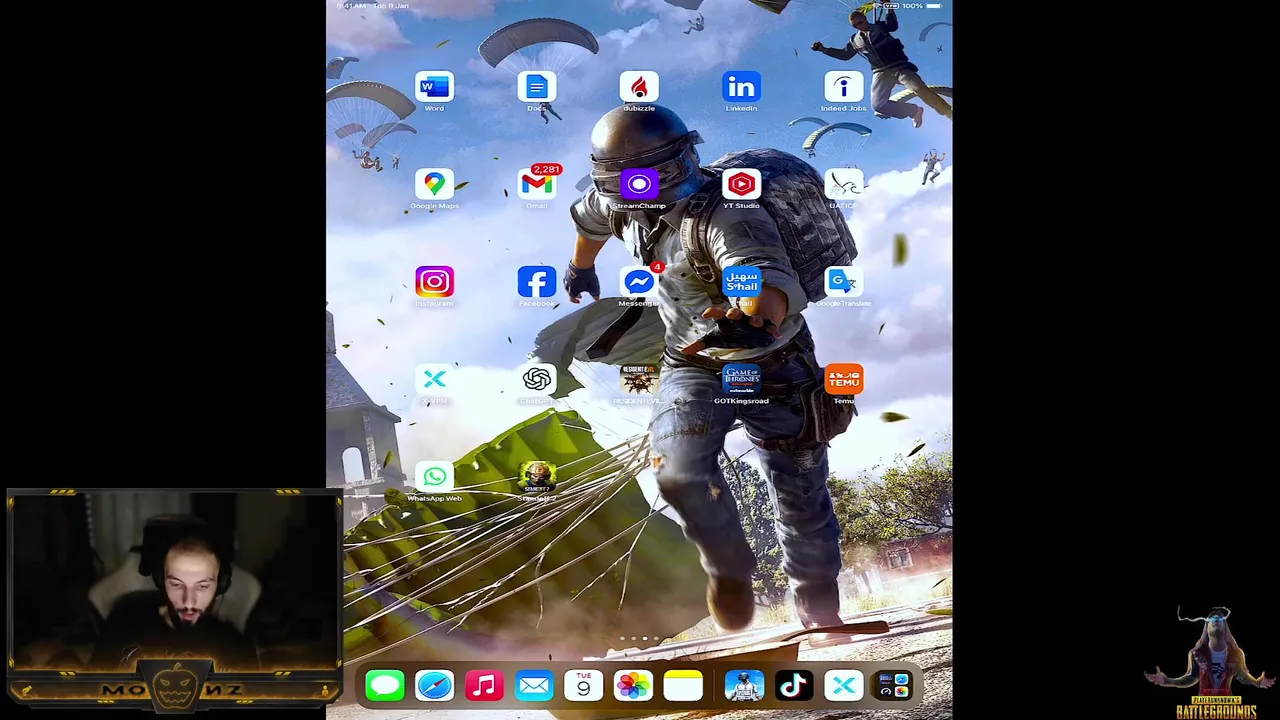Tap the home screen page indicator dots
The height and width of the screenshot is (720, 1280).
[x=639, y=638]
